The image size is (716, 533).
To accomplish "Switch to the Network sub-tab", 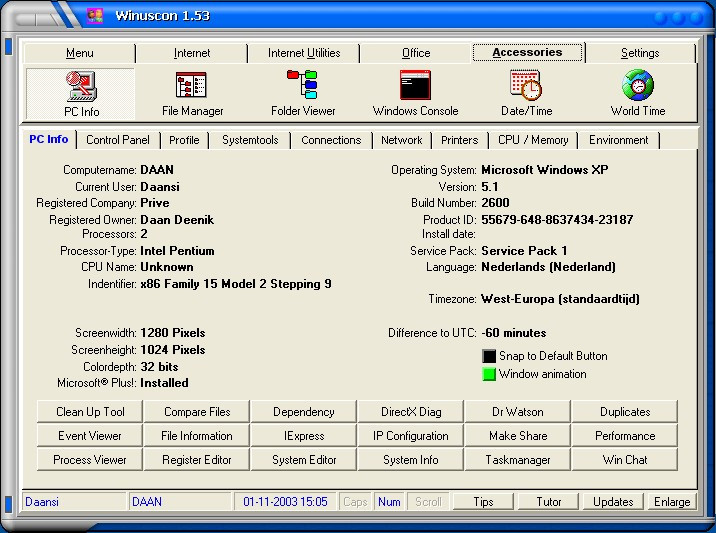I will 401,140.
